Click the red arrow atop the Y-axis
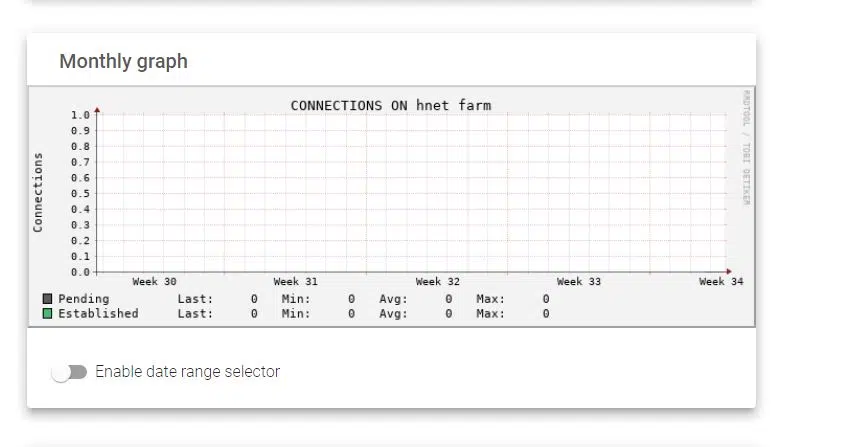This screenshot has width=865, height=447. (x=97, y=110)
